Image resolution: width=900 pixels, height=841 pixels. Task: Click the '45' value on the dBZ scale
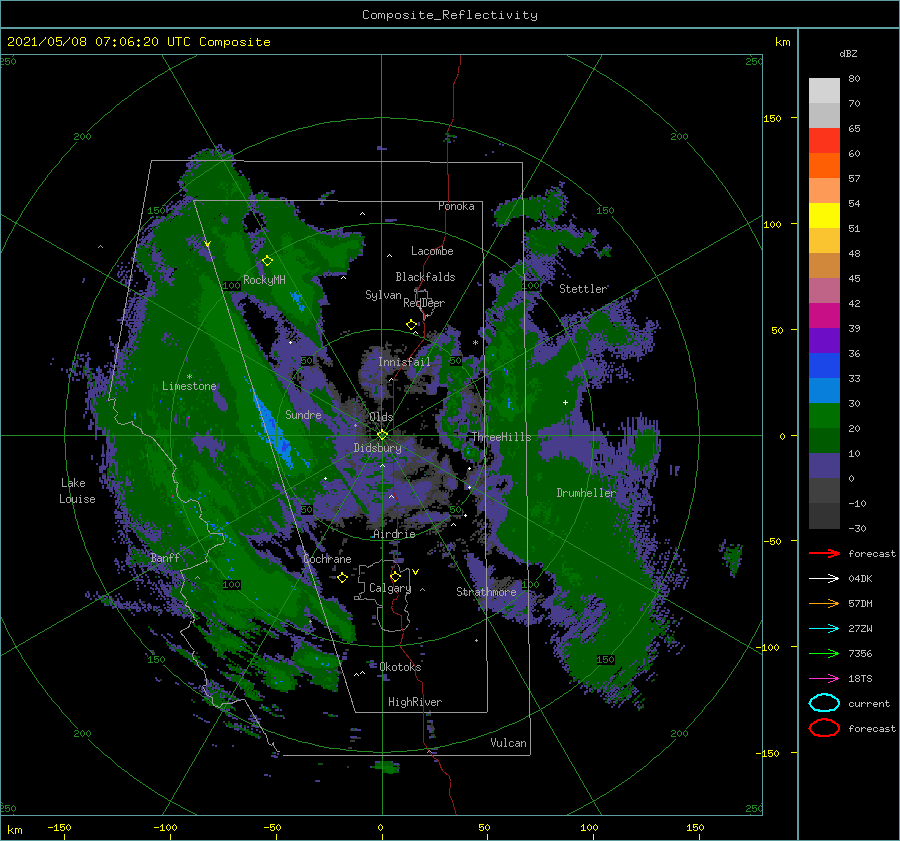(x=854, y=278)
